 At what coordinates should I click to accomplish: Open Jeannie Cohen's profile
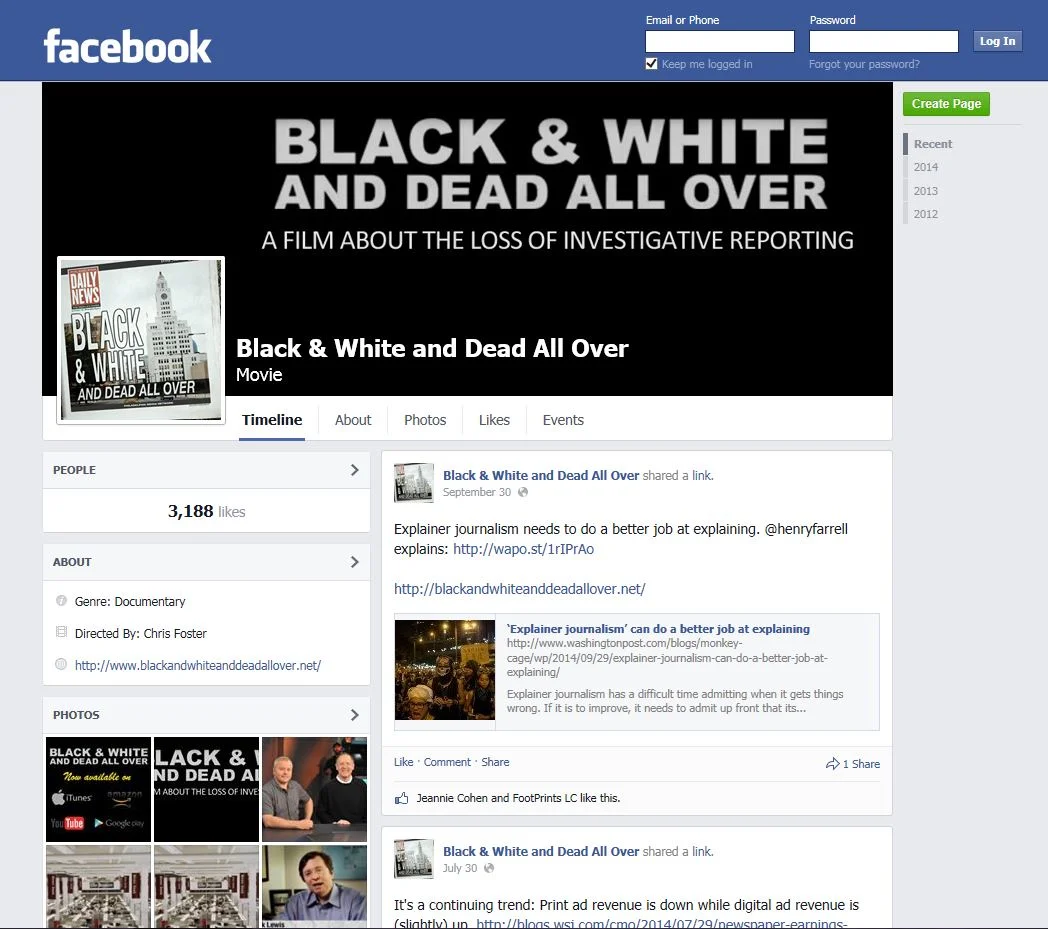452,798
